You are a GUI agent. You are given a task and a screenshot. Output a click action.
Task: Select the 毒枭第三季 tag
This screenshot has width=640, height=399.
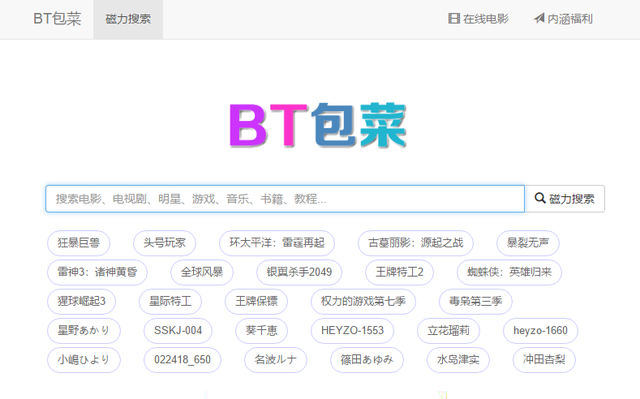click(x=476, y=301)
